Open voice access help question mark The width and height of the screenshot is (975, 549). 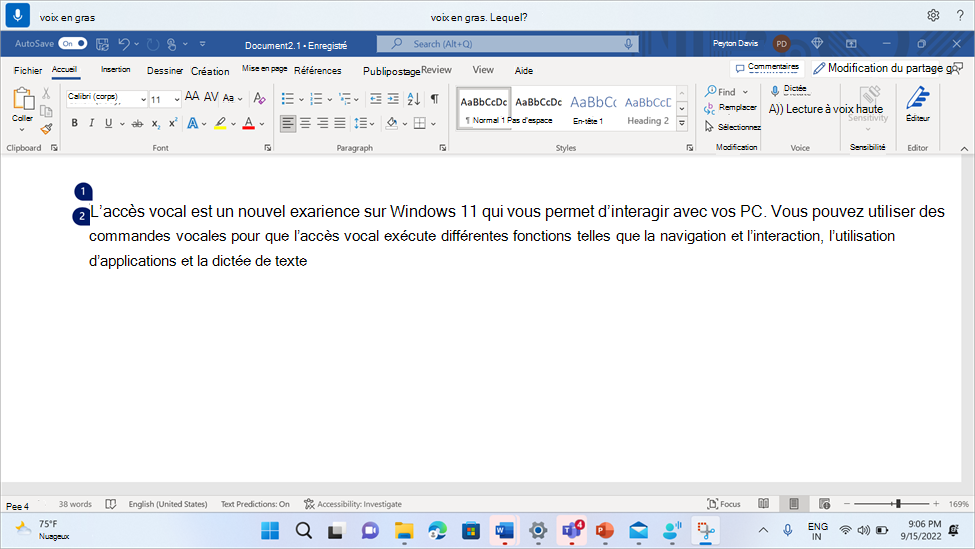pos(959,16)
